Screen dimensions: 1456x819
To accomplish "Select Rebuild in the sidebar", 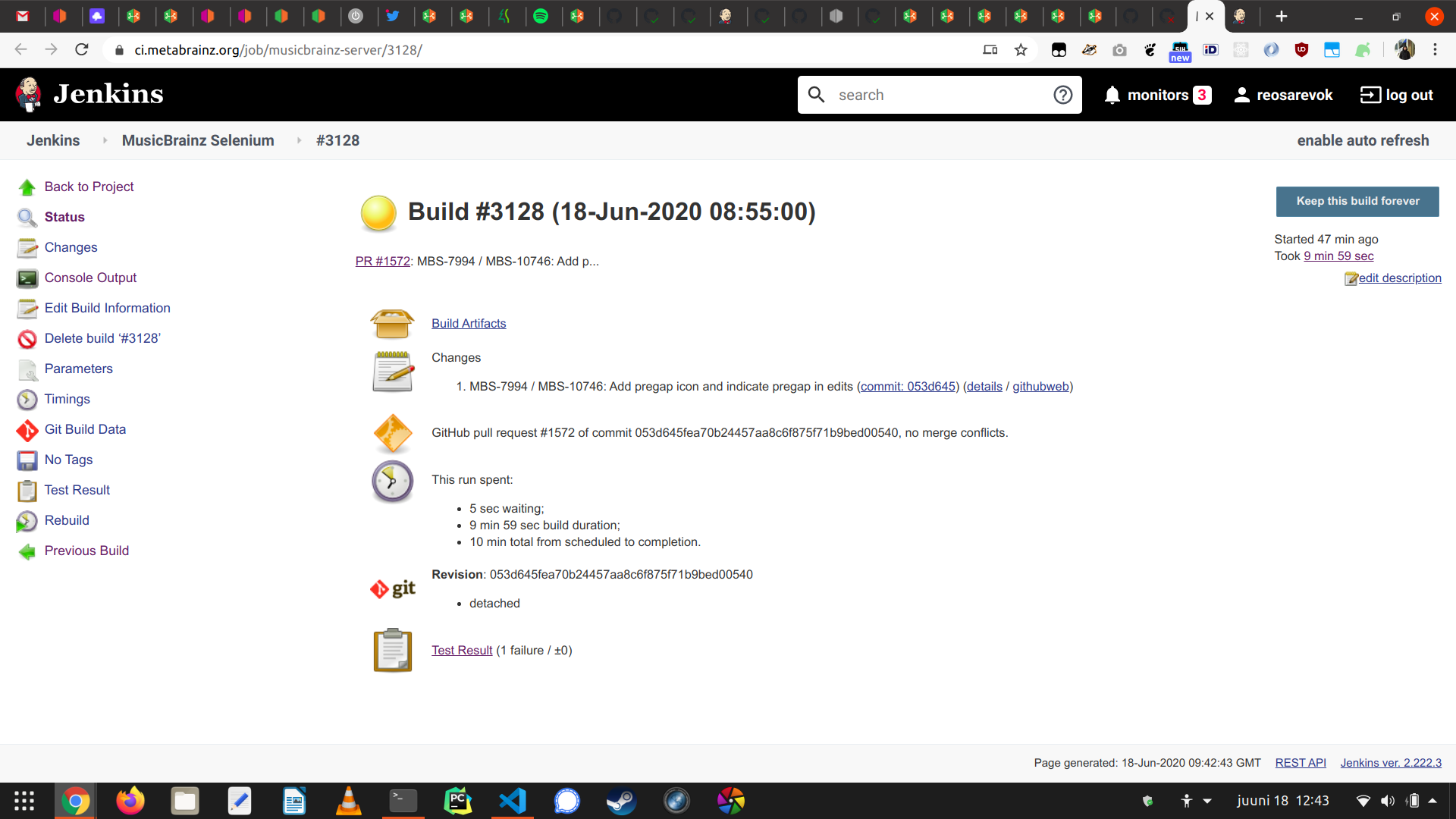I will point(67,520).
